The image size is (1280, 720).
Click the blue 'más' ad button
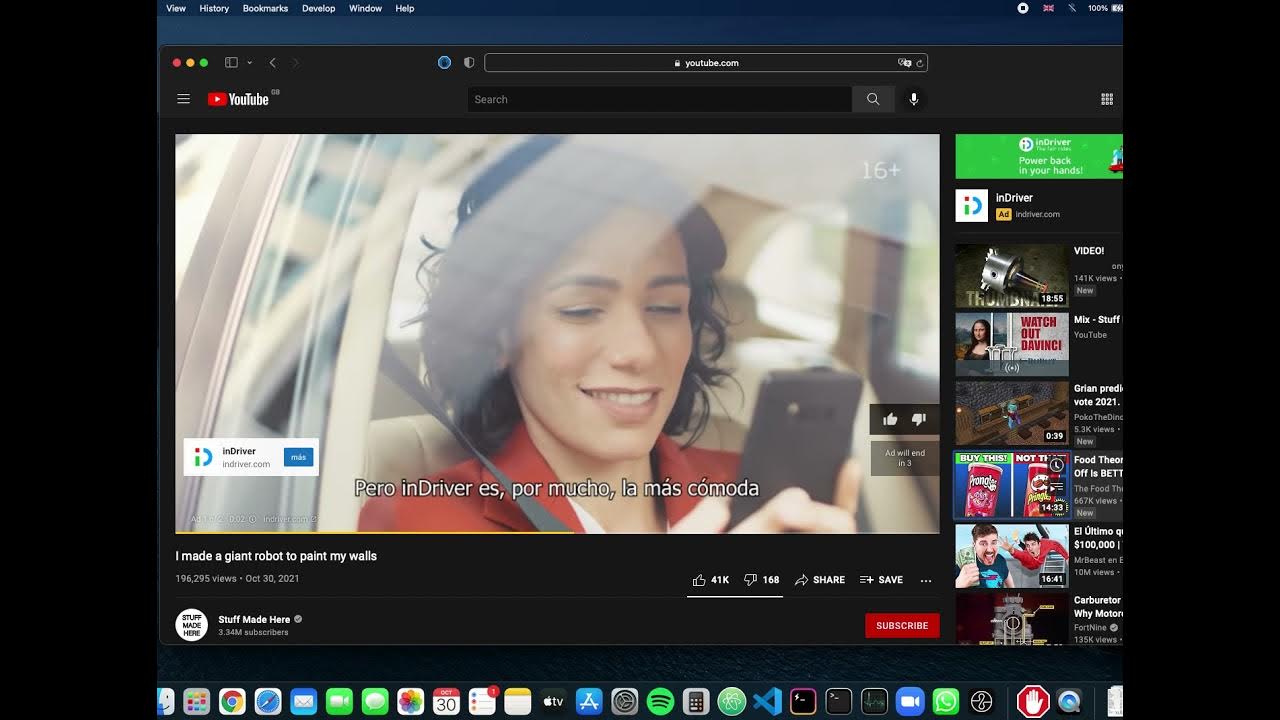pyautogui.click(x=299, y=457)
